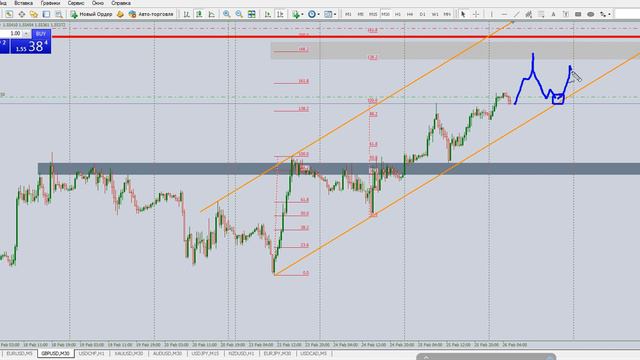Open the arrows objects dropdown
The image size is (640, 360).
click(x=605, y=14)
